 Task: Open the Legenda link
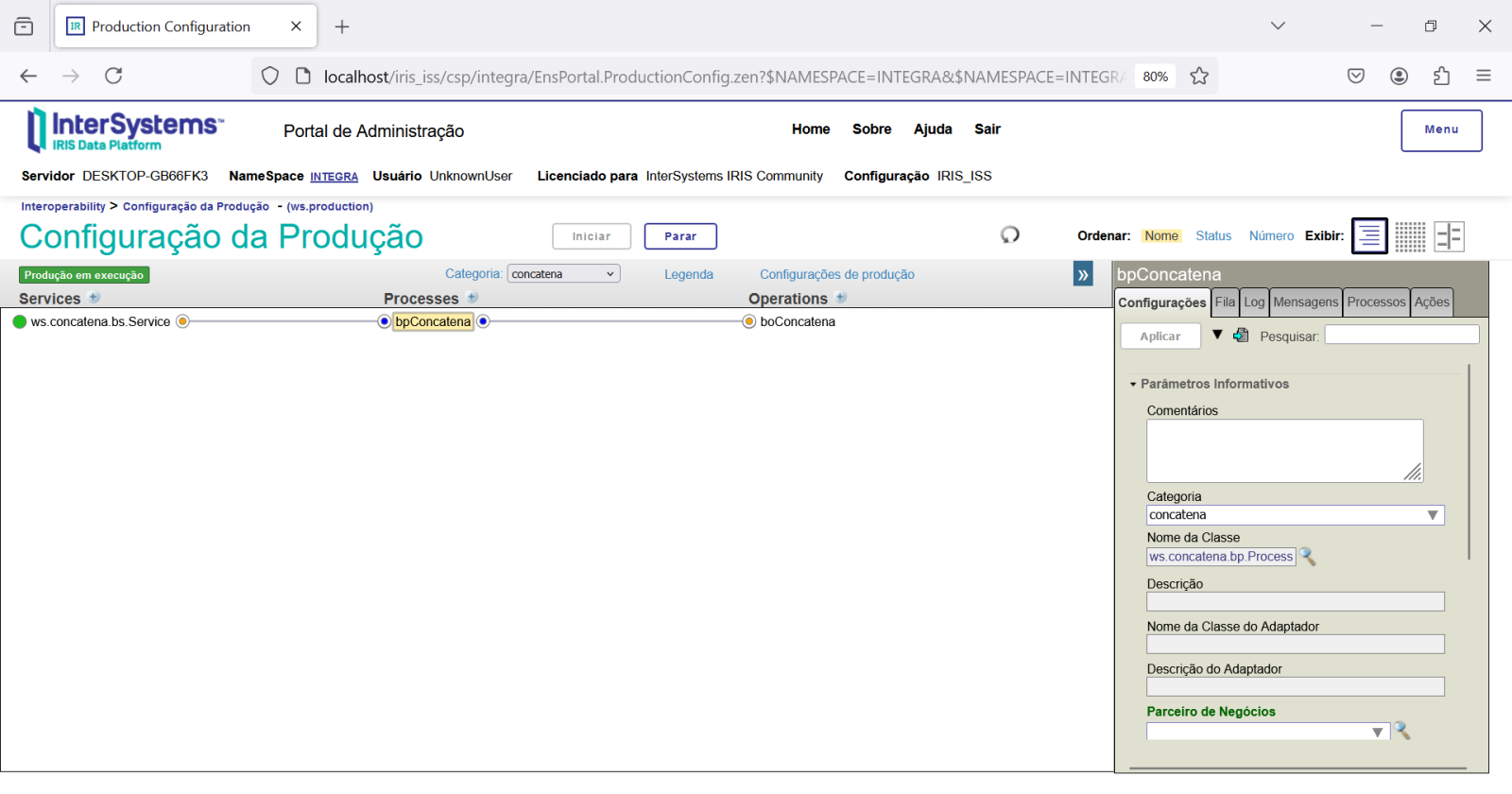(688, 275)
